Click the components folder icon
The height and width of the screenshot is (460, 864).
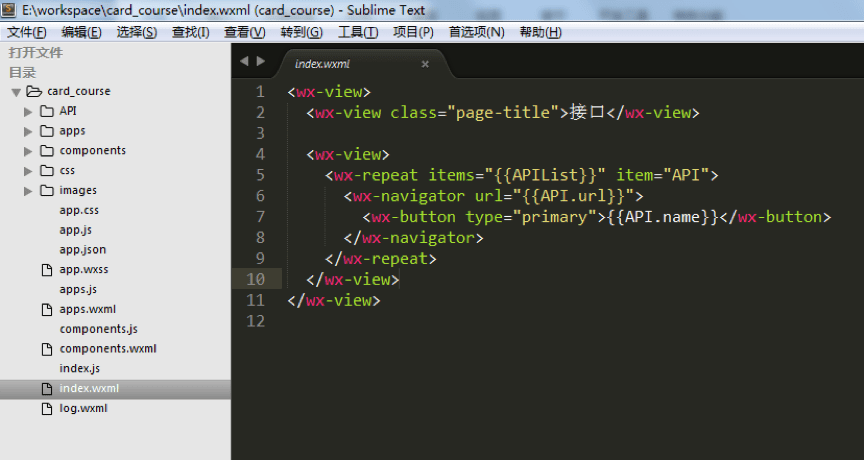coord(47,151)
